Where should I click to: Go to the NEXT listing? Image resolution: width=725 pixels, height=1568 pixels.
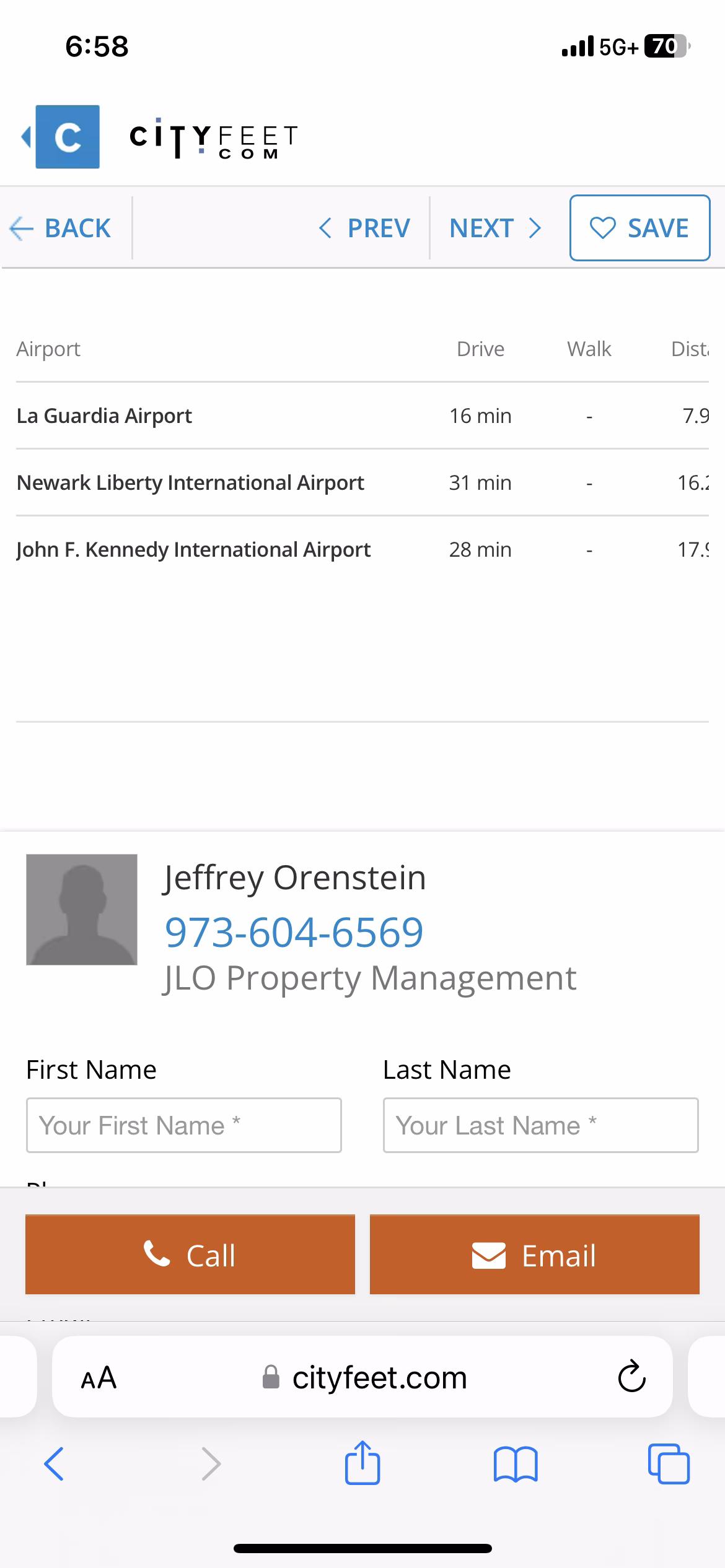495,228
